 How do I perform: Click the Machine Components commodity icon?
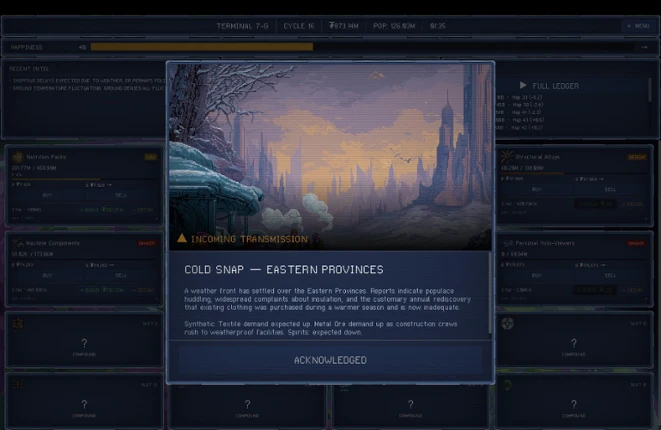point(18,243)
